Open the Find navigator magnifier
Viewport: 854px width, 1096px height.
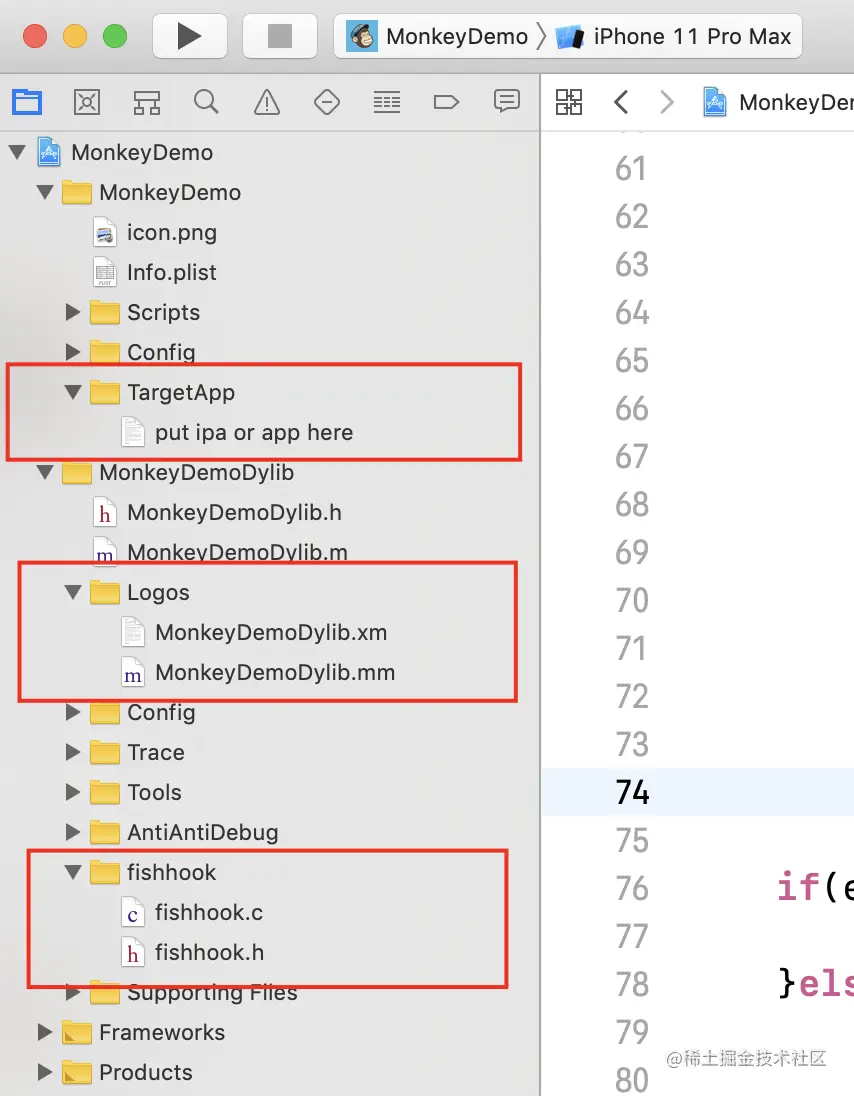[x=206, y=102]
